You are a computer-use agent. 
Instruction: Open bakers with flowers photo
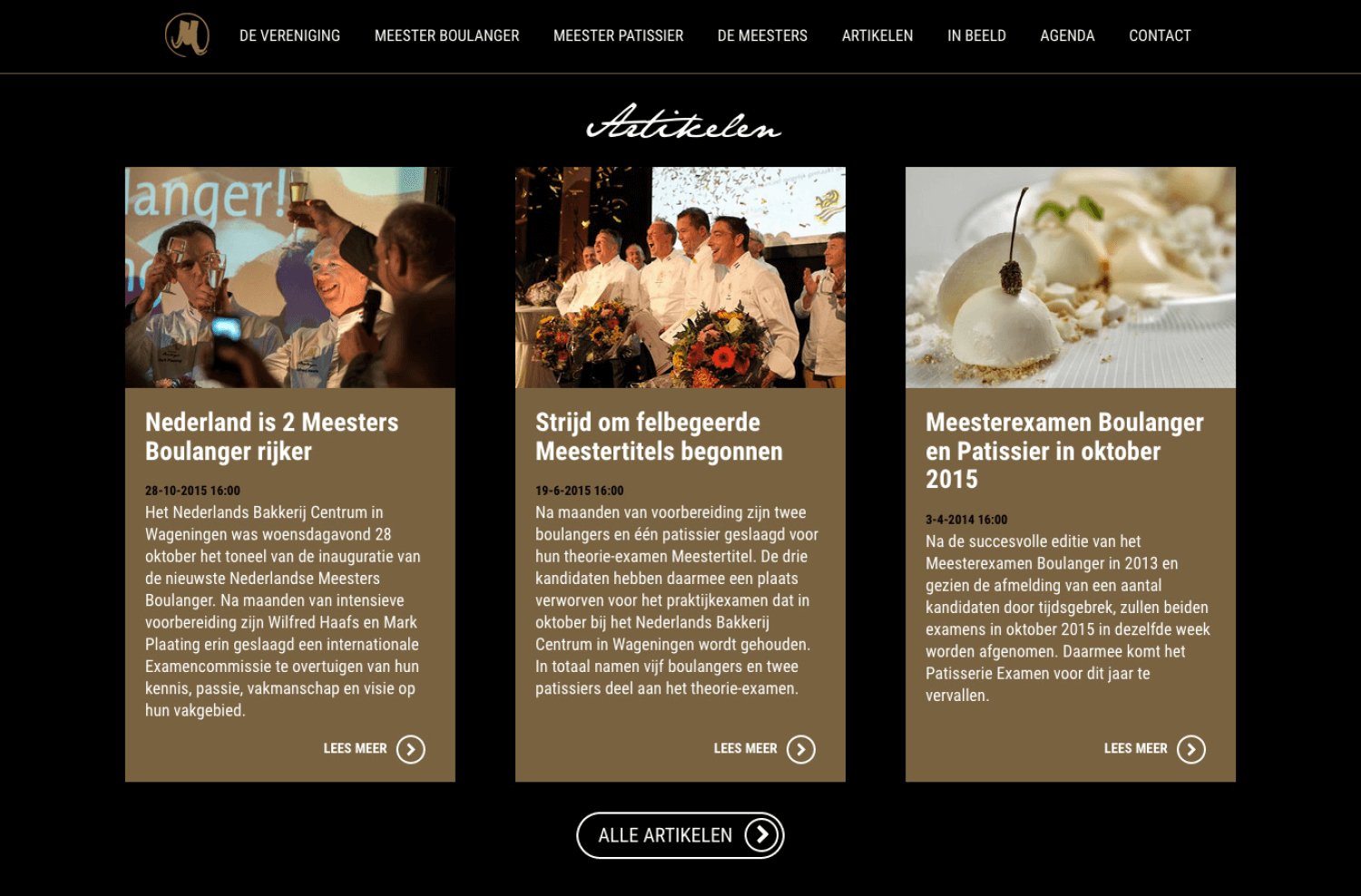tap(680, 278)
